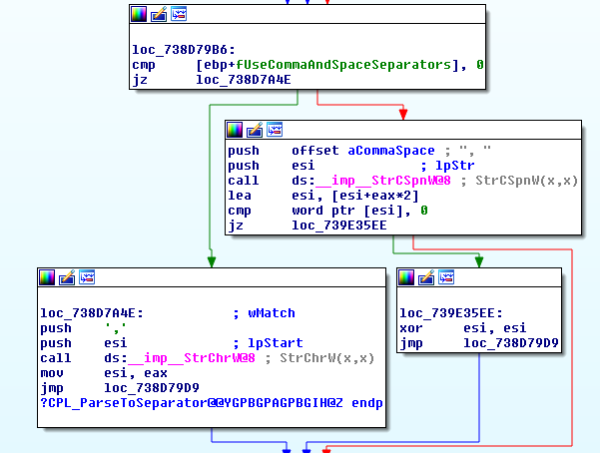
Task: Set node color on the StrCSpnW block
Action: 235,129
